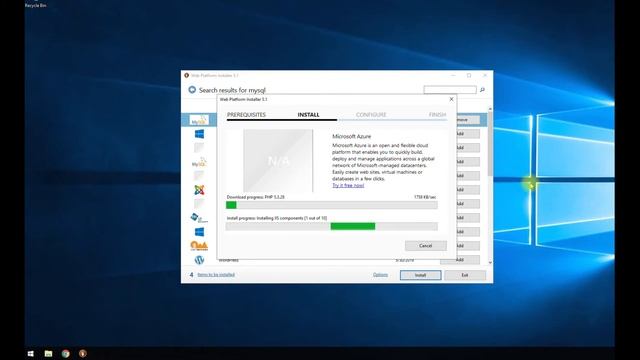The width and height of the screenshot is (640, 360).
Task: Click the non-highlighted MySQL icon in results list
Action: [199, 162]
